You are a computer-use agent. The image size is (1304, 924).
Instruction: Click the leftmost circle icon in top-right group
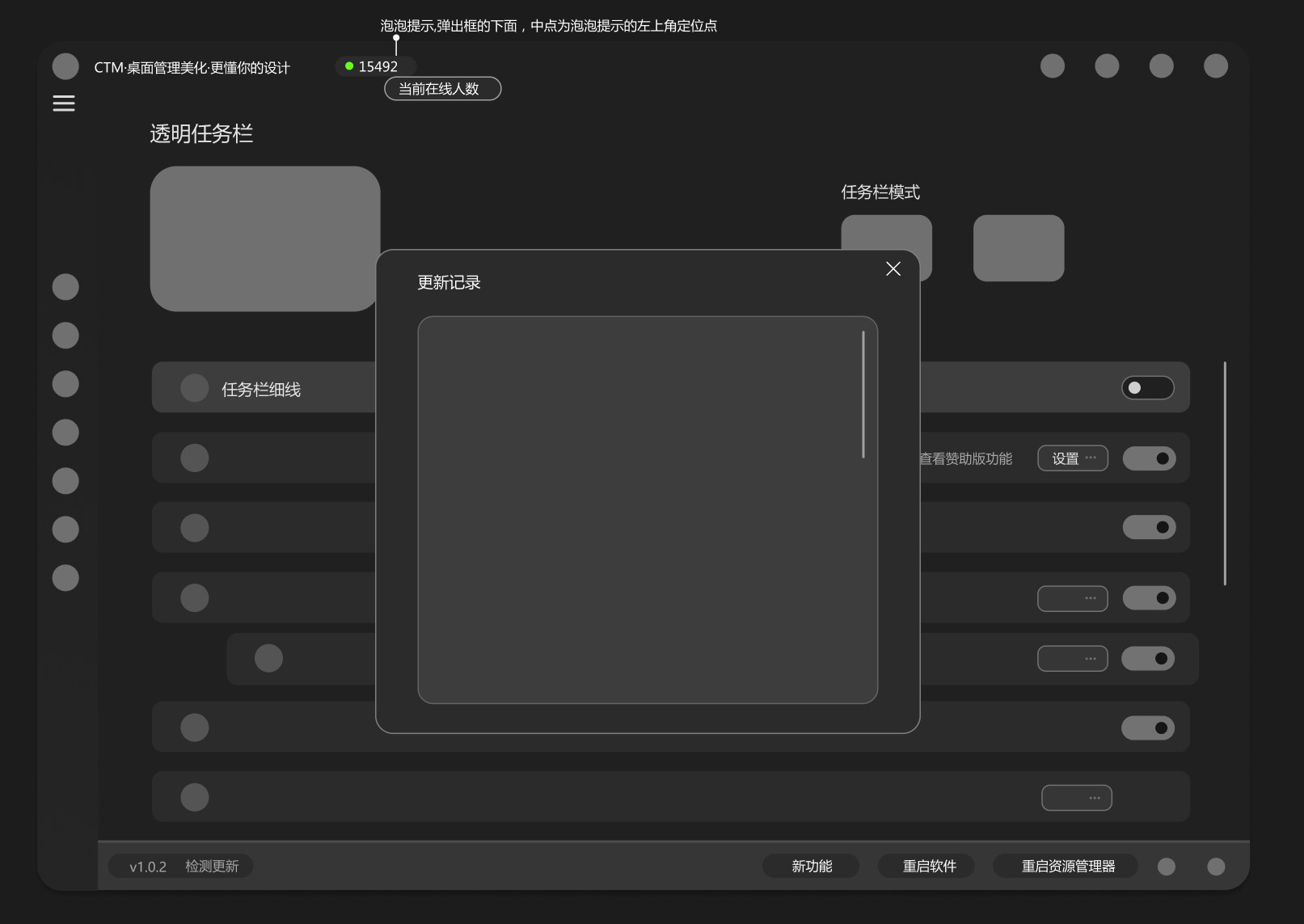[1052, 66]
